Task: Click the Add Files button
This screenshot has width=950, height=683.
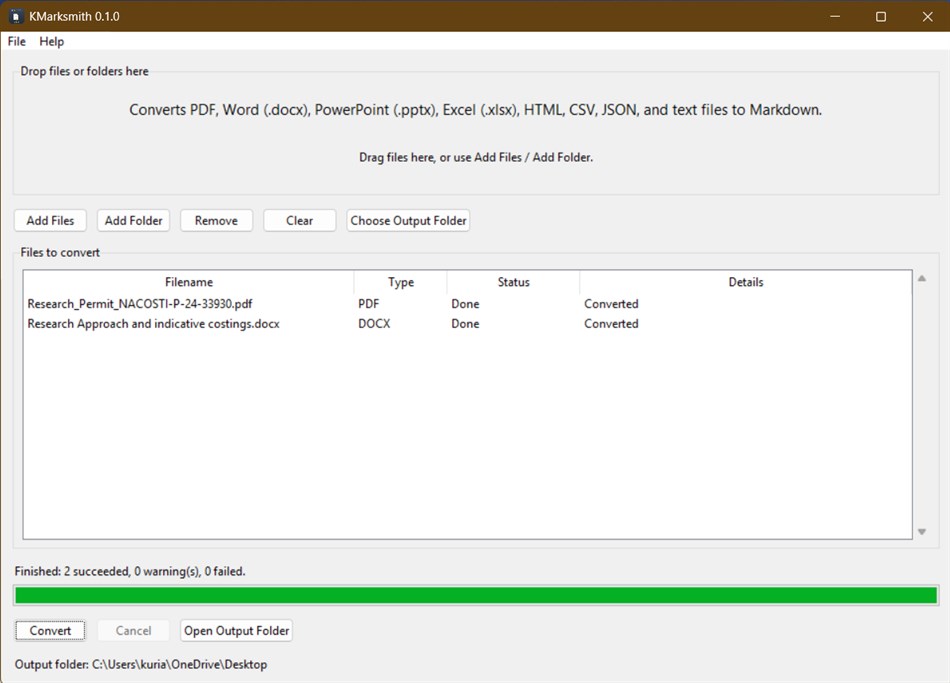Action: pos(50,221)
